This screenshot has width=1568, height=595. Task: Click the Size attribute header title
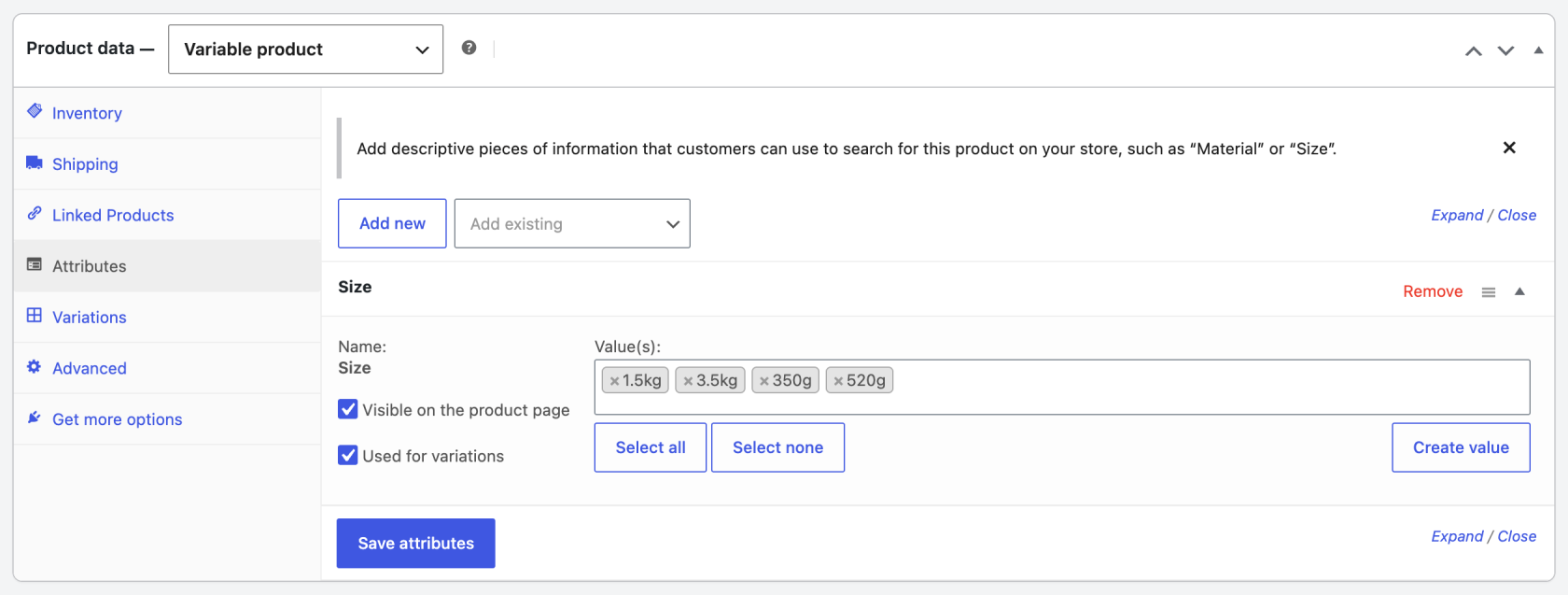(x=355, y=287)
